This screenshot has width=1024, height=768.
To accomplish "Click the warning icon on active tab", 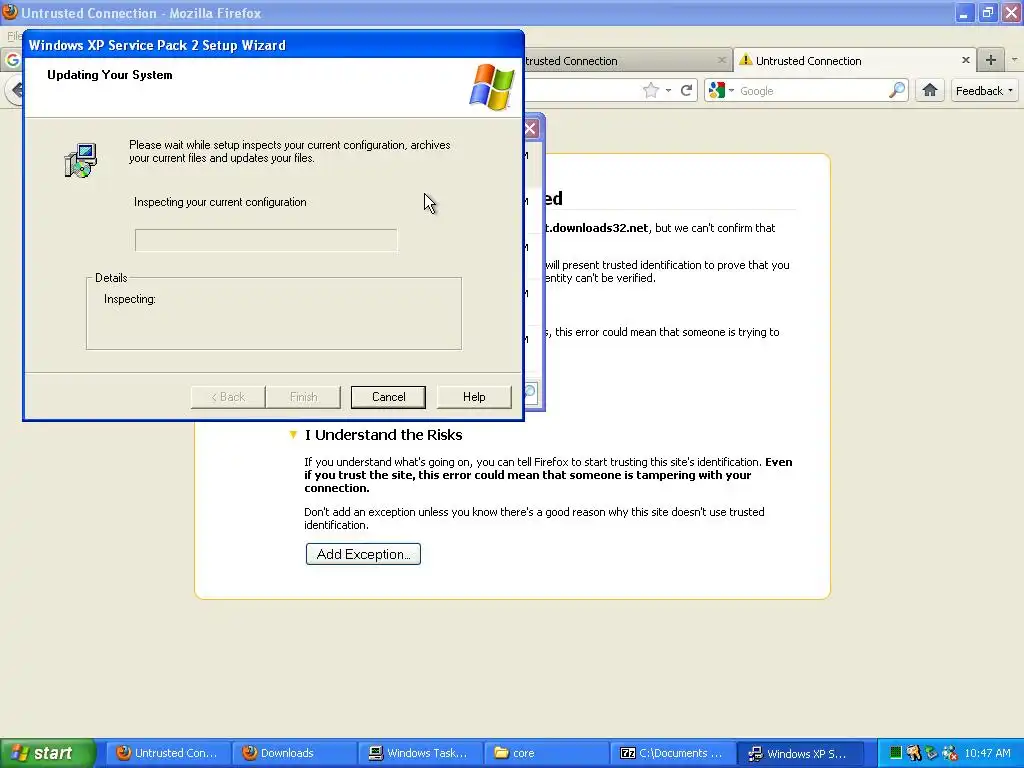I will [745, 60].
